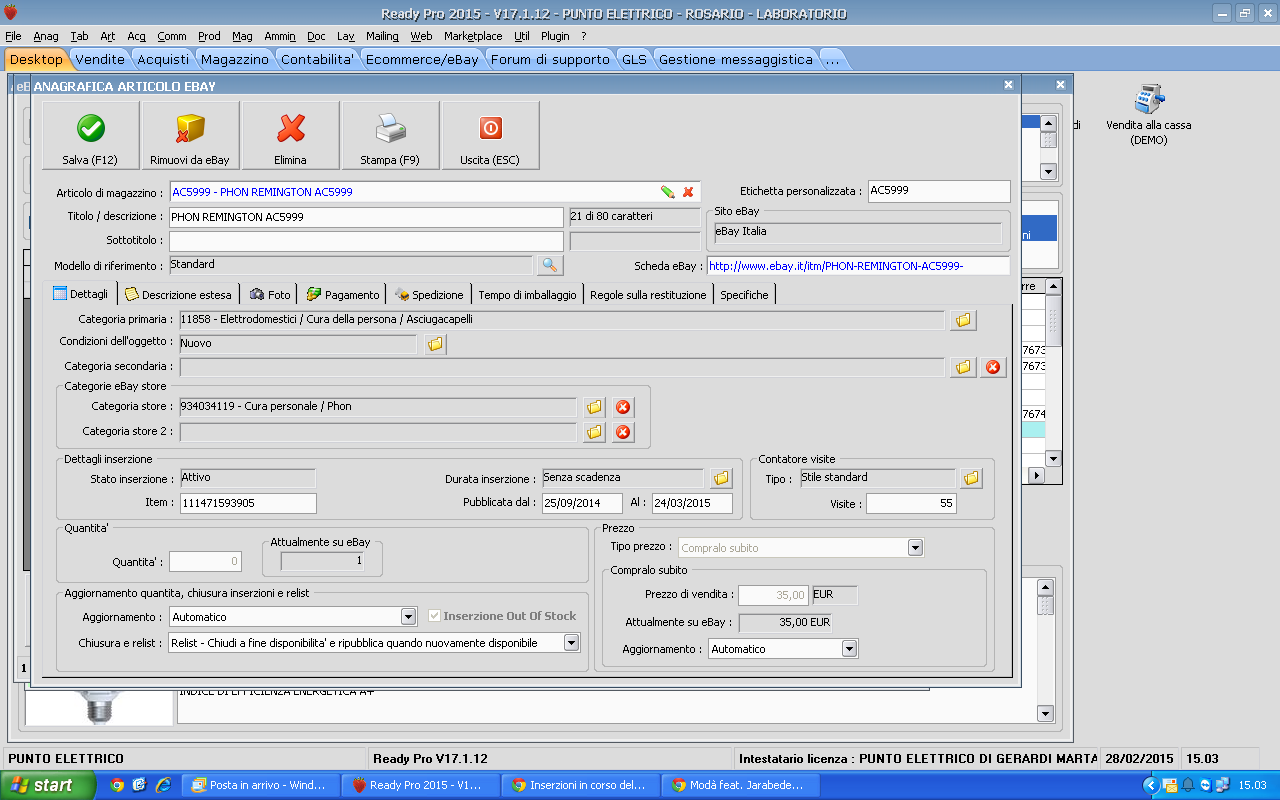The width and height of the screenshot is (1280, 800).
Task: Switch to Tempo di imballaggio tab
Action: tap(527, 295)
